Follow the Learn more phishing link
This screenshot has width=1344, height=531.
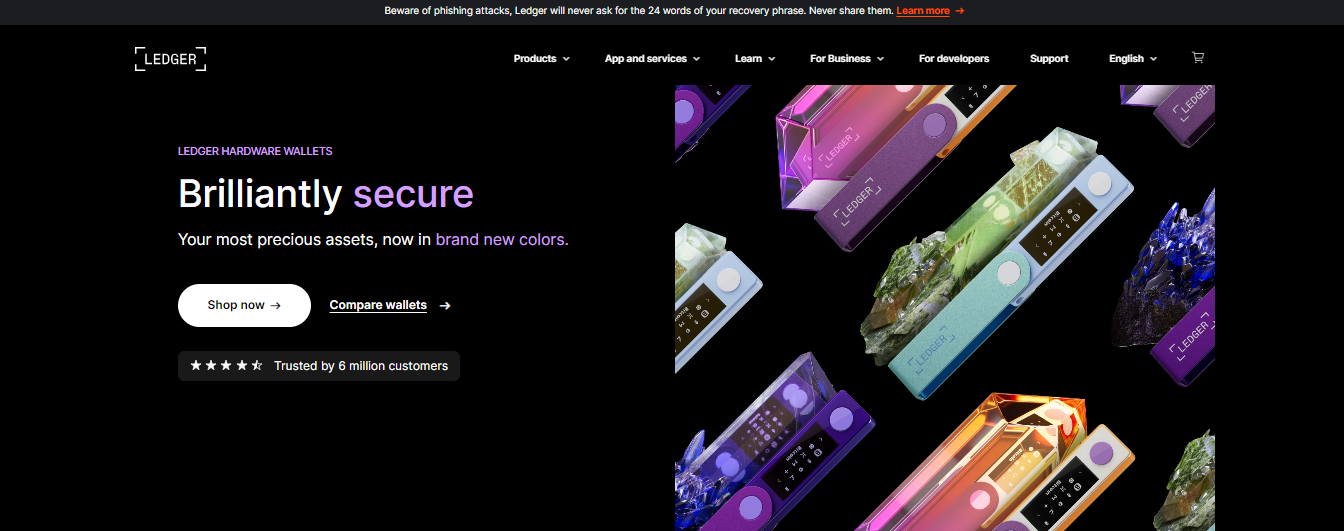923,11
